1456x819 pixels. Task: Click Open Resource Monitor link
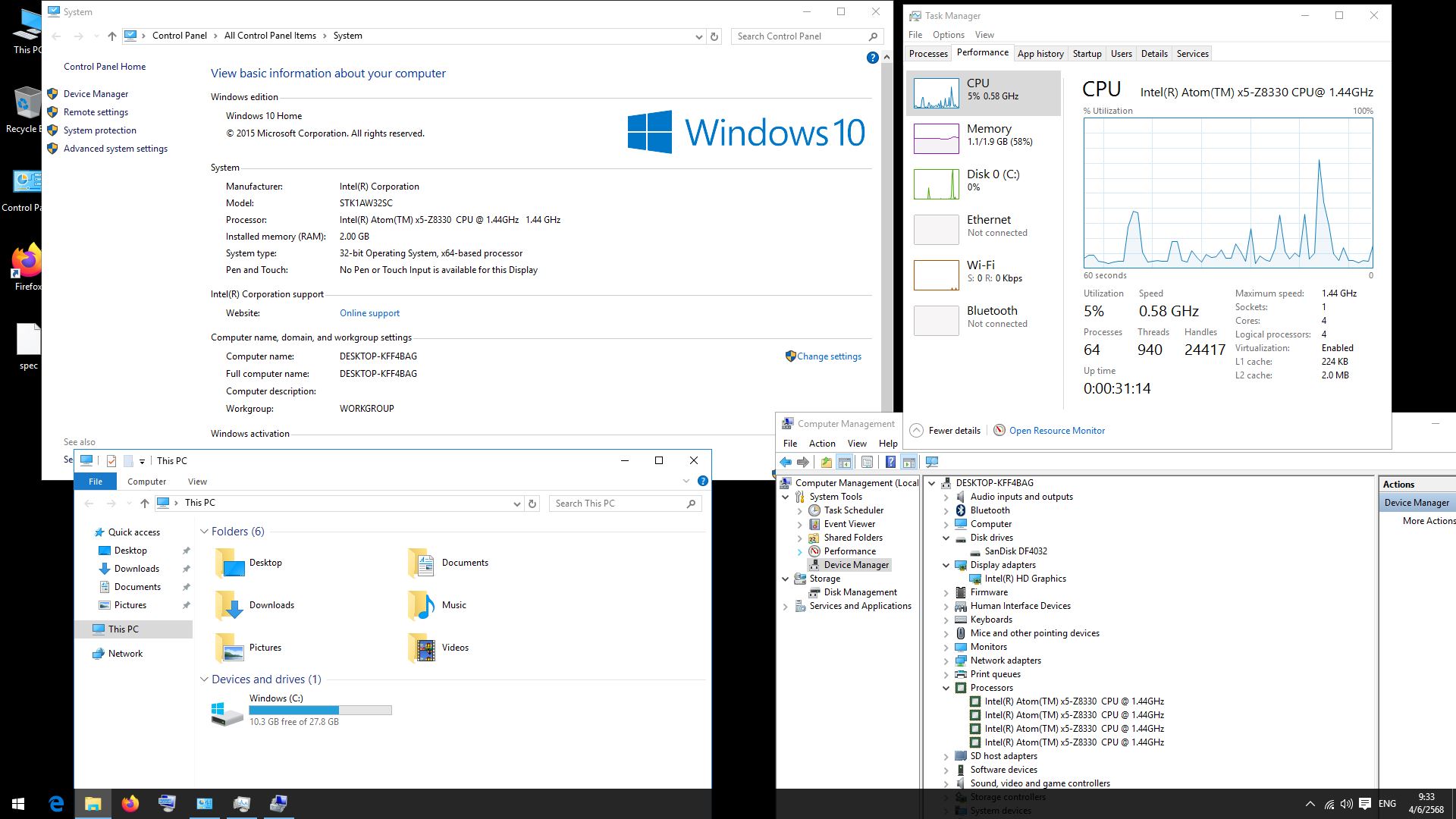point(1056,431)
